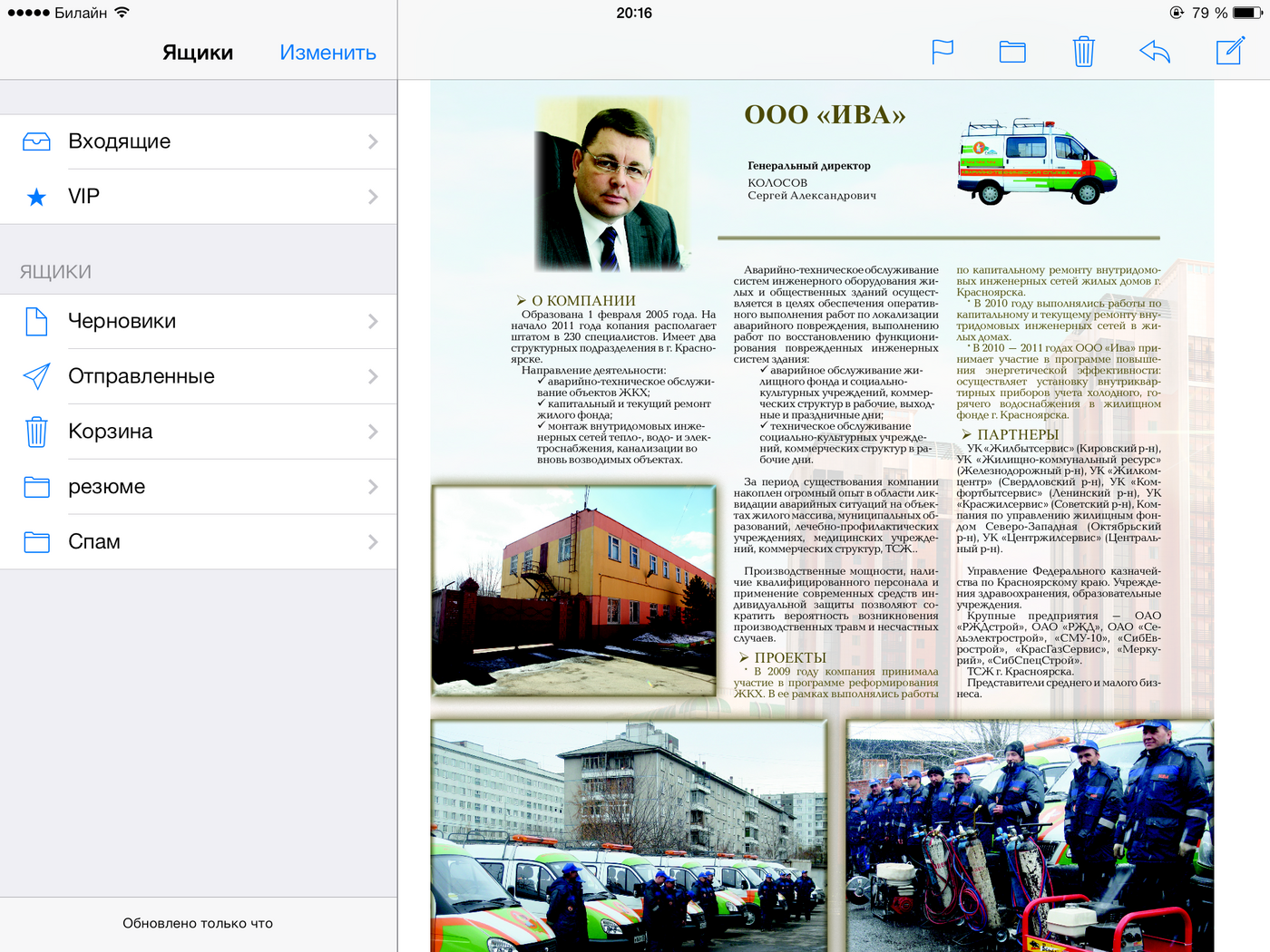The image size is (1270, 952).
Task: Open the резюме folder
Action: tap(107, 487)
